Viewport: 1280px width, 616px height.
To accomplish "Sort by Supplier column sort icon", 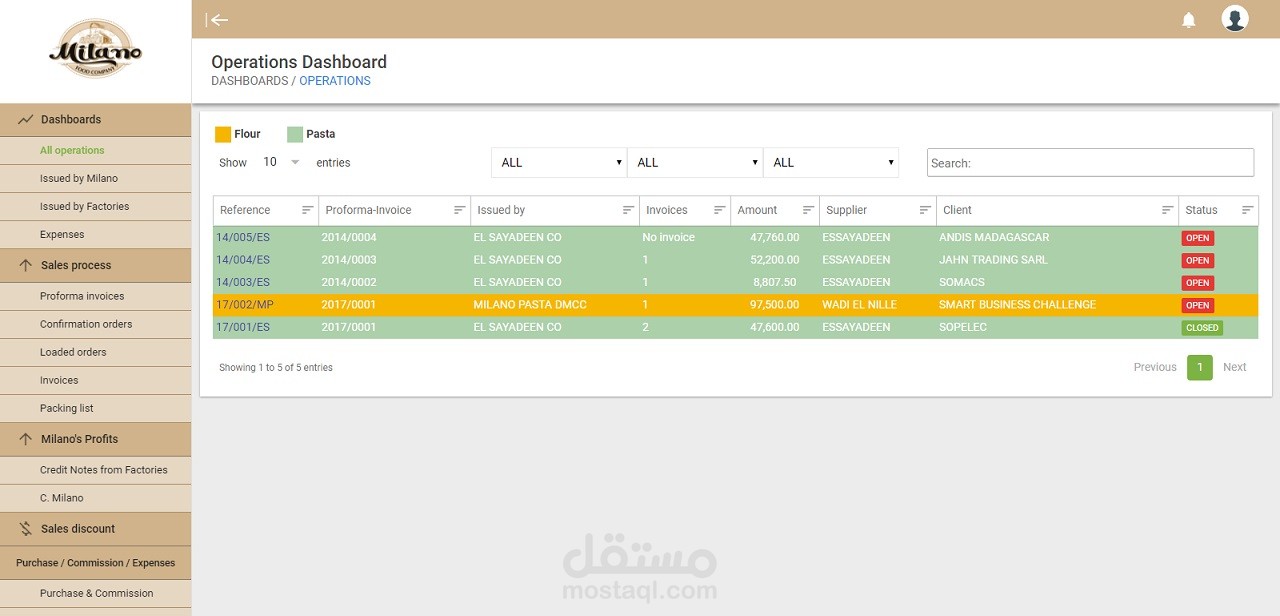I will click(926, 210).
